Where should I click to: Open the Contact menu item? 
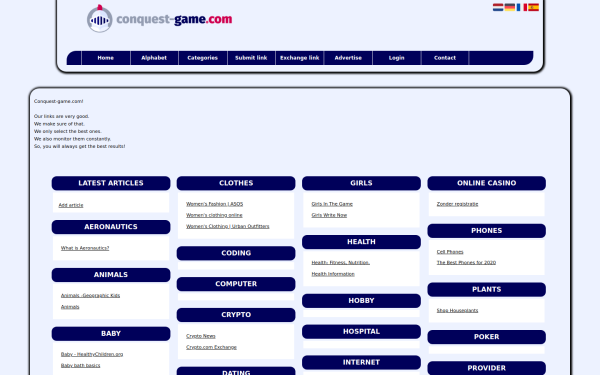(x=445, y=58)
